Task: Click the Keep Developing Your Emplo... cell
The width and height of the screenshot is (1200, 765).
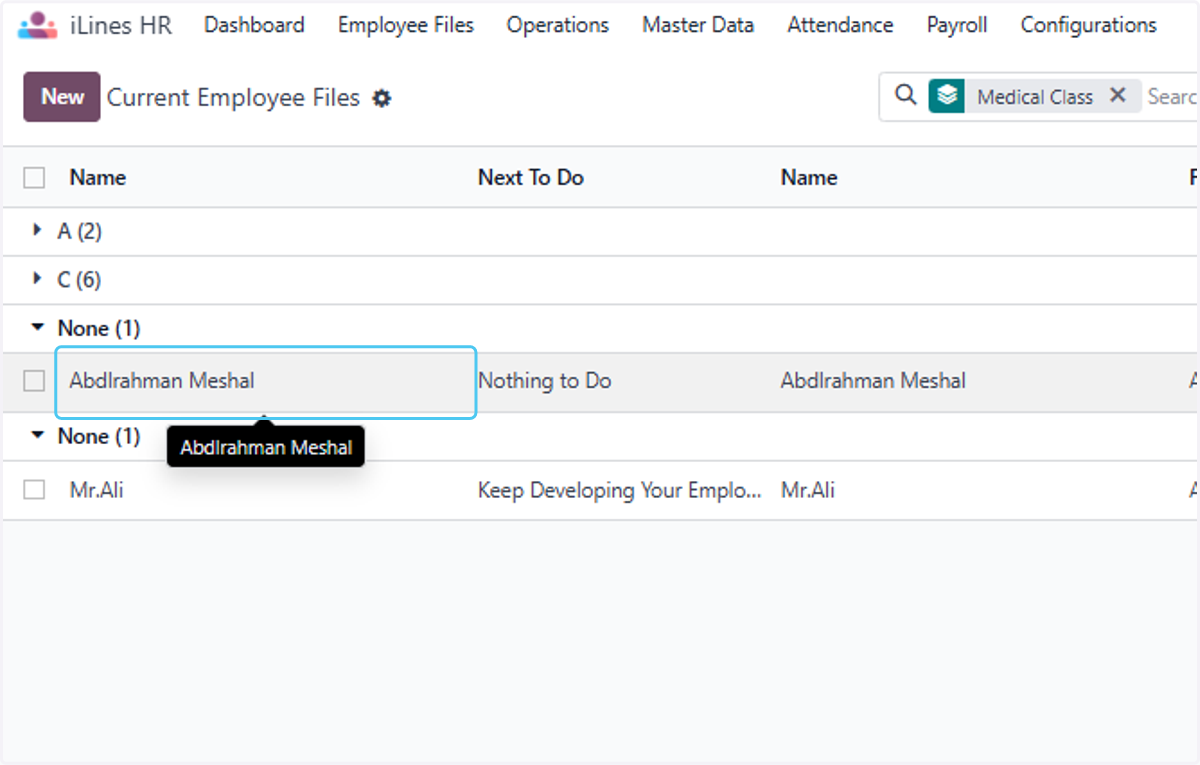Action: (x=620, y=490)
